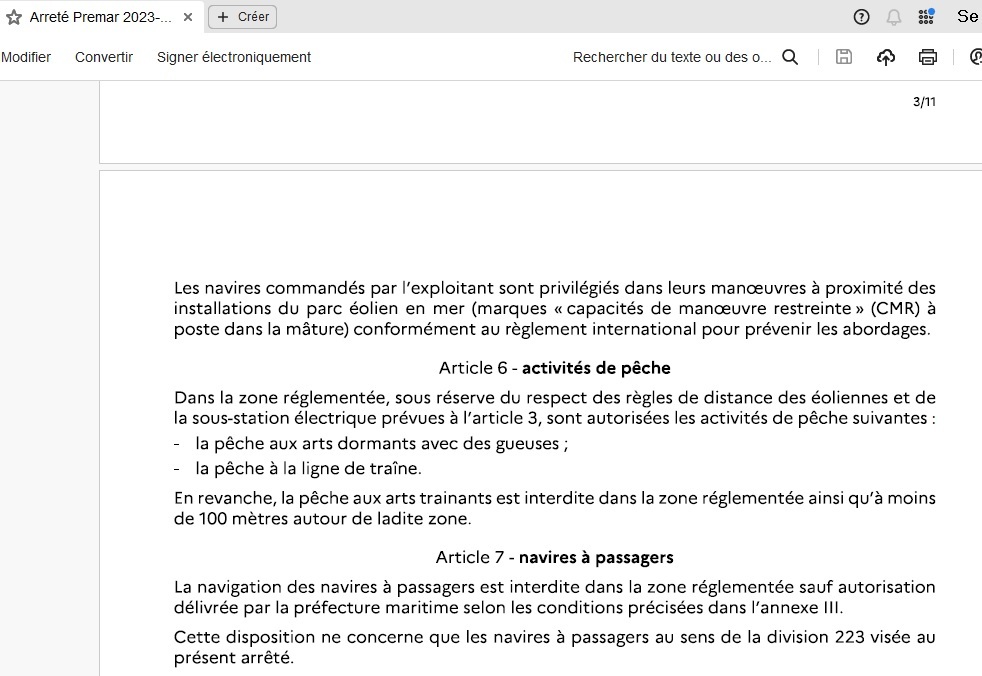982x676 pixels.
Task: Upload the file to cloud storage
Action: coord(886,58)
